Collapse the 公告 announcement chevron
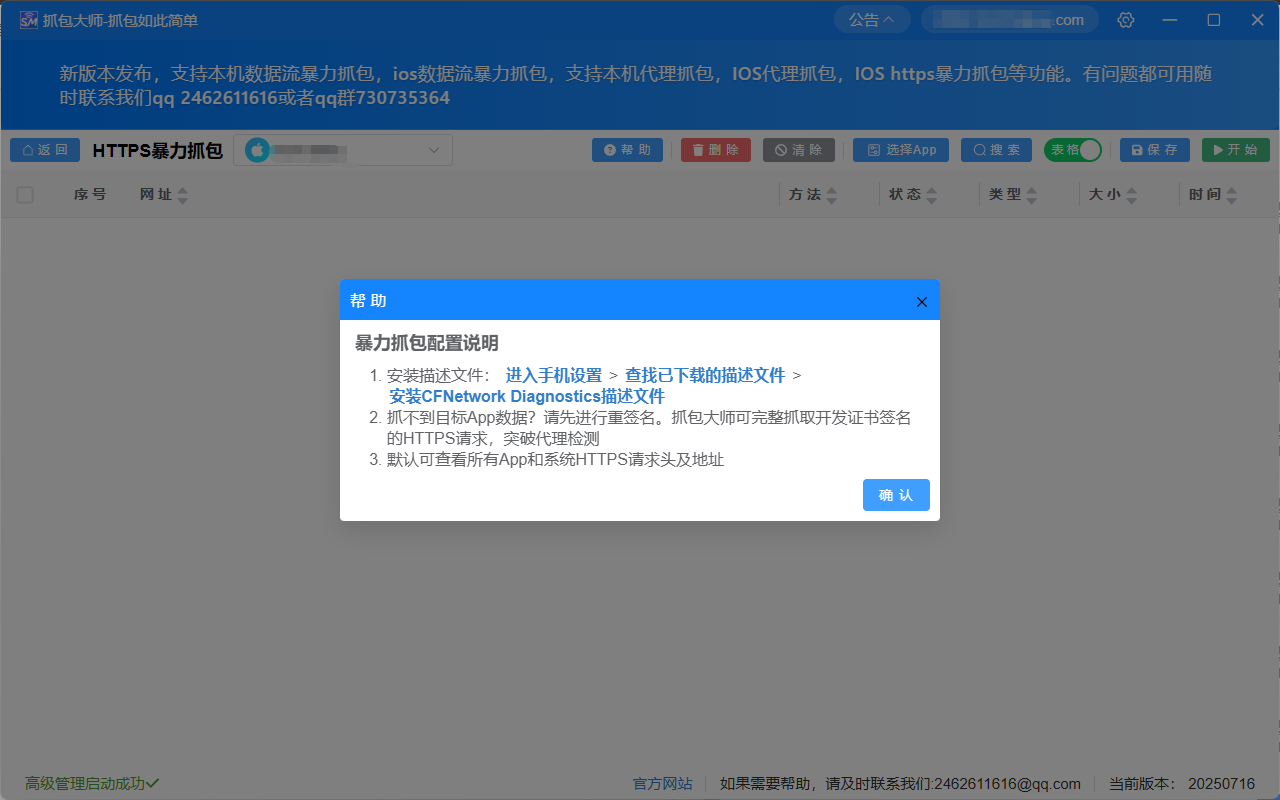This screenshot has width=1280, height=800. click(871, 18)
